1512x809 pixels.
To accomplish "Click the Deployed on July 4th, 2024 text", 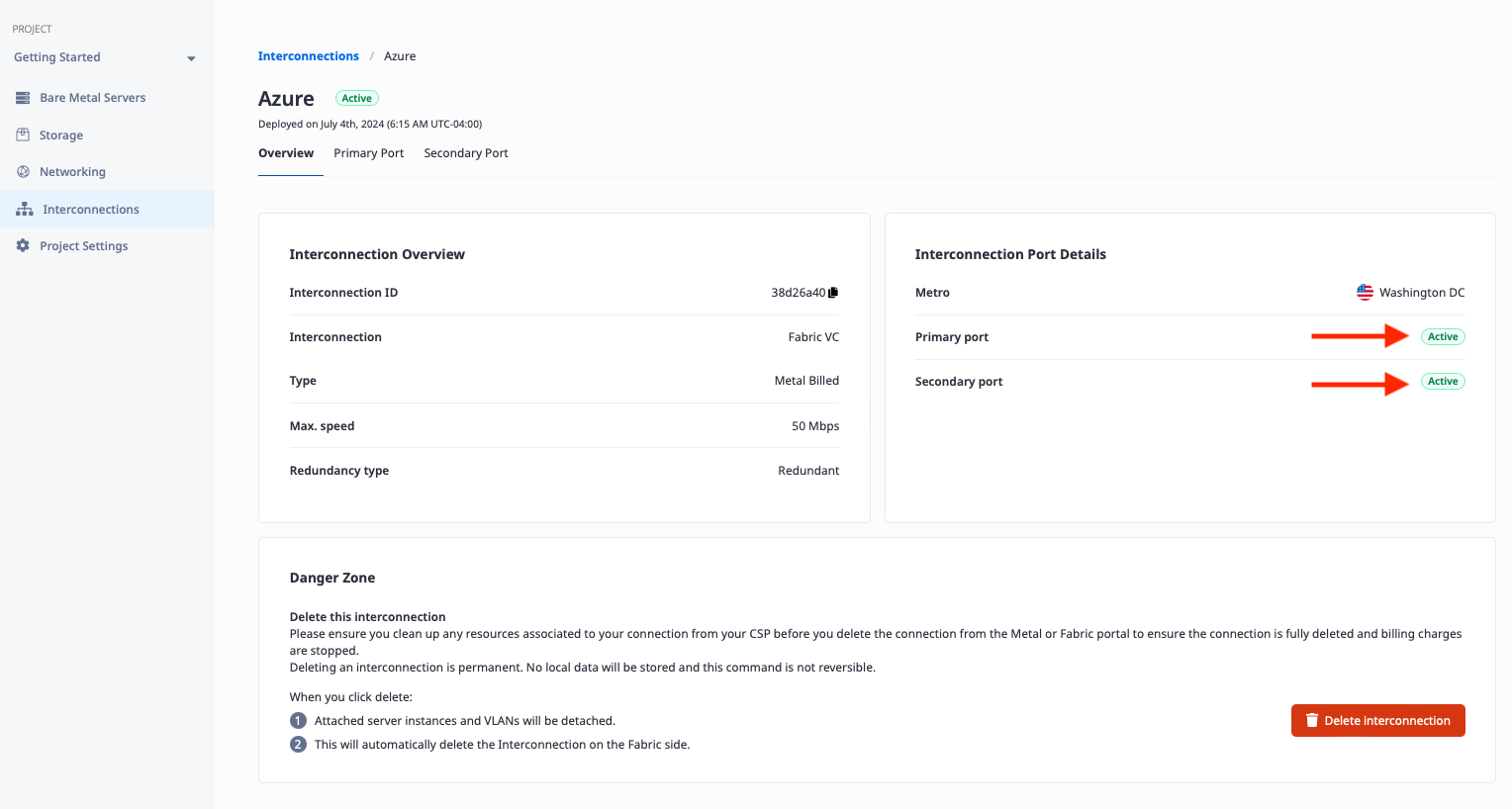I will [x=370, y=125].
